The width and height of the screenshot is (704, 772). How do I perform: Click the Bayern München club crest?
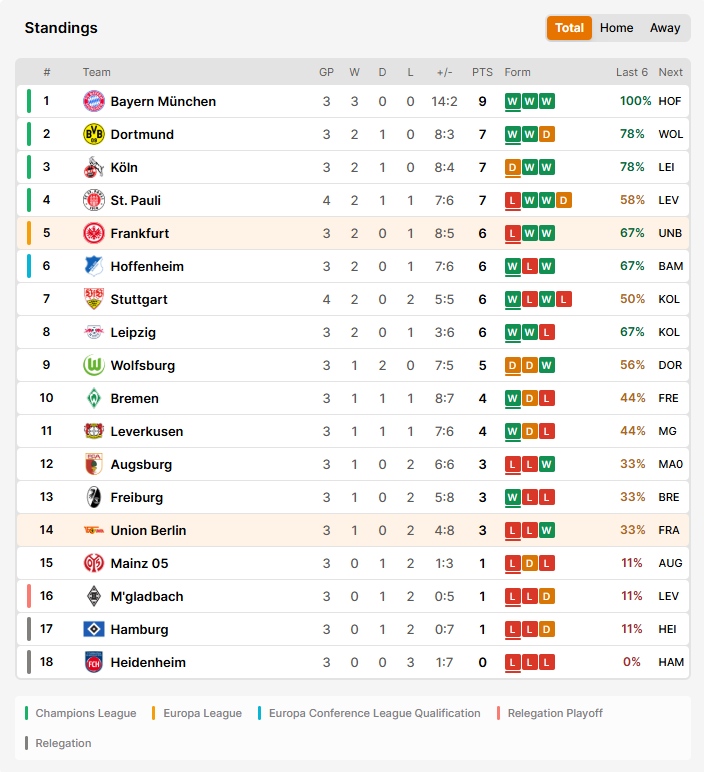pyautogui.click(x=94, y=101)
